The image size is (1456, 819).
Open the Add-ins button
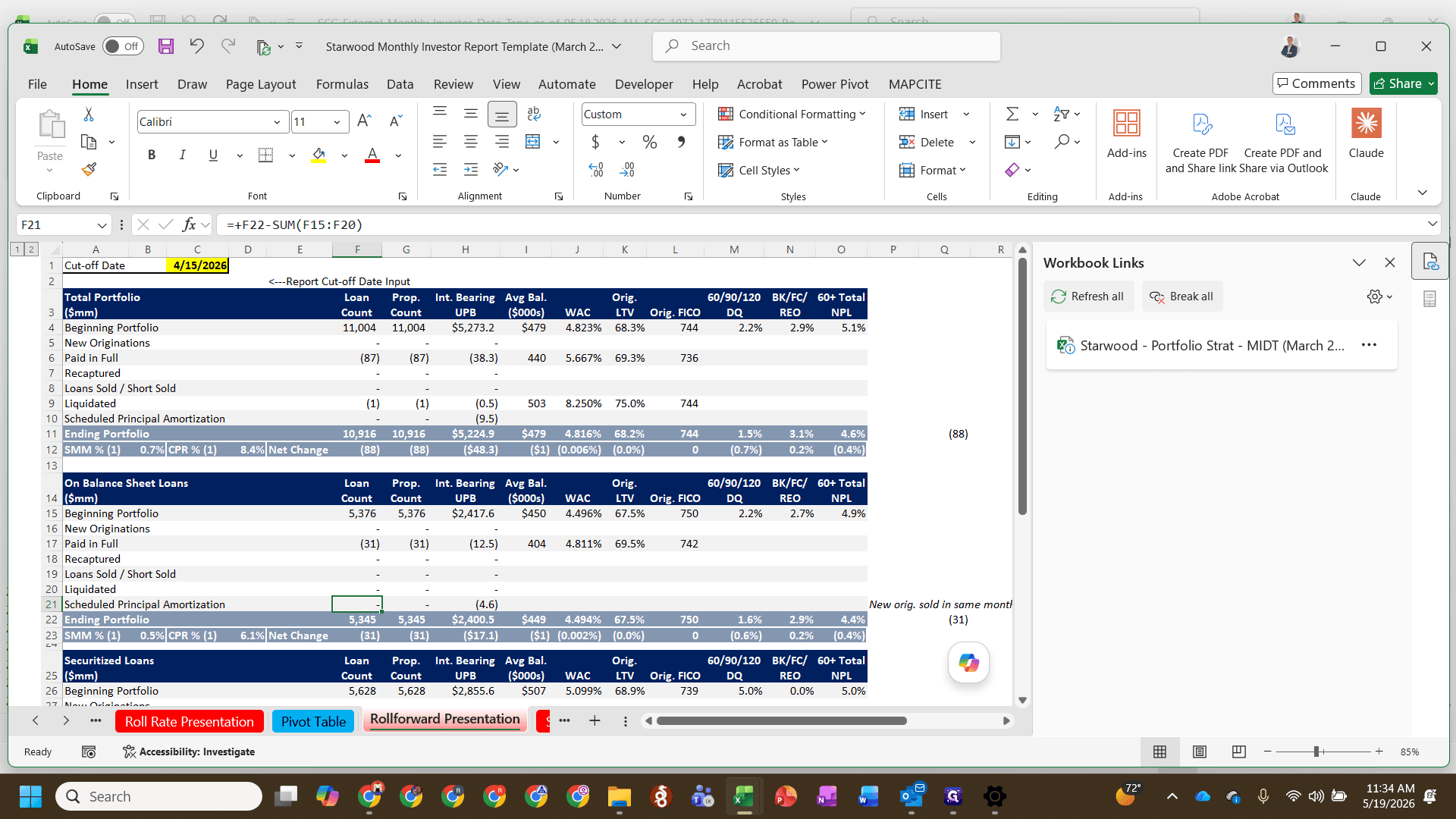(1127, 135)
